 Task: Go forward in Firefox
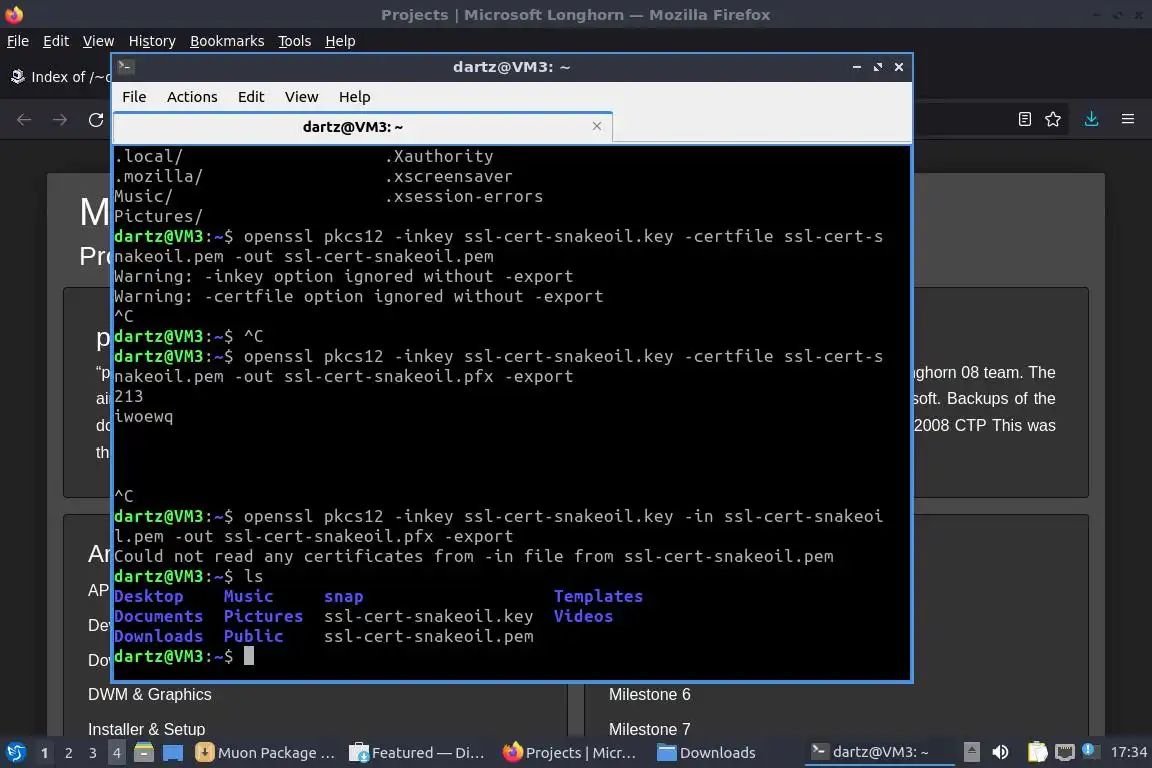[60, 119]
